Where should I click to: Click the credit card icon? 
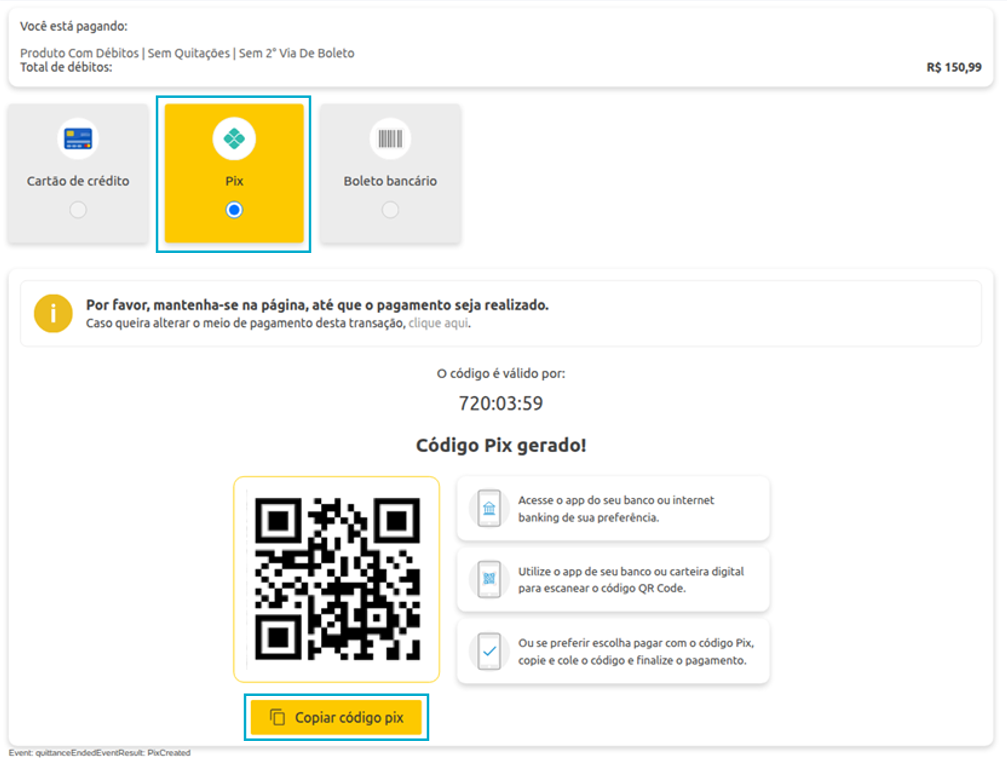[x=78, y=138]
